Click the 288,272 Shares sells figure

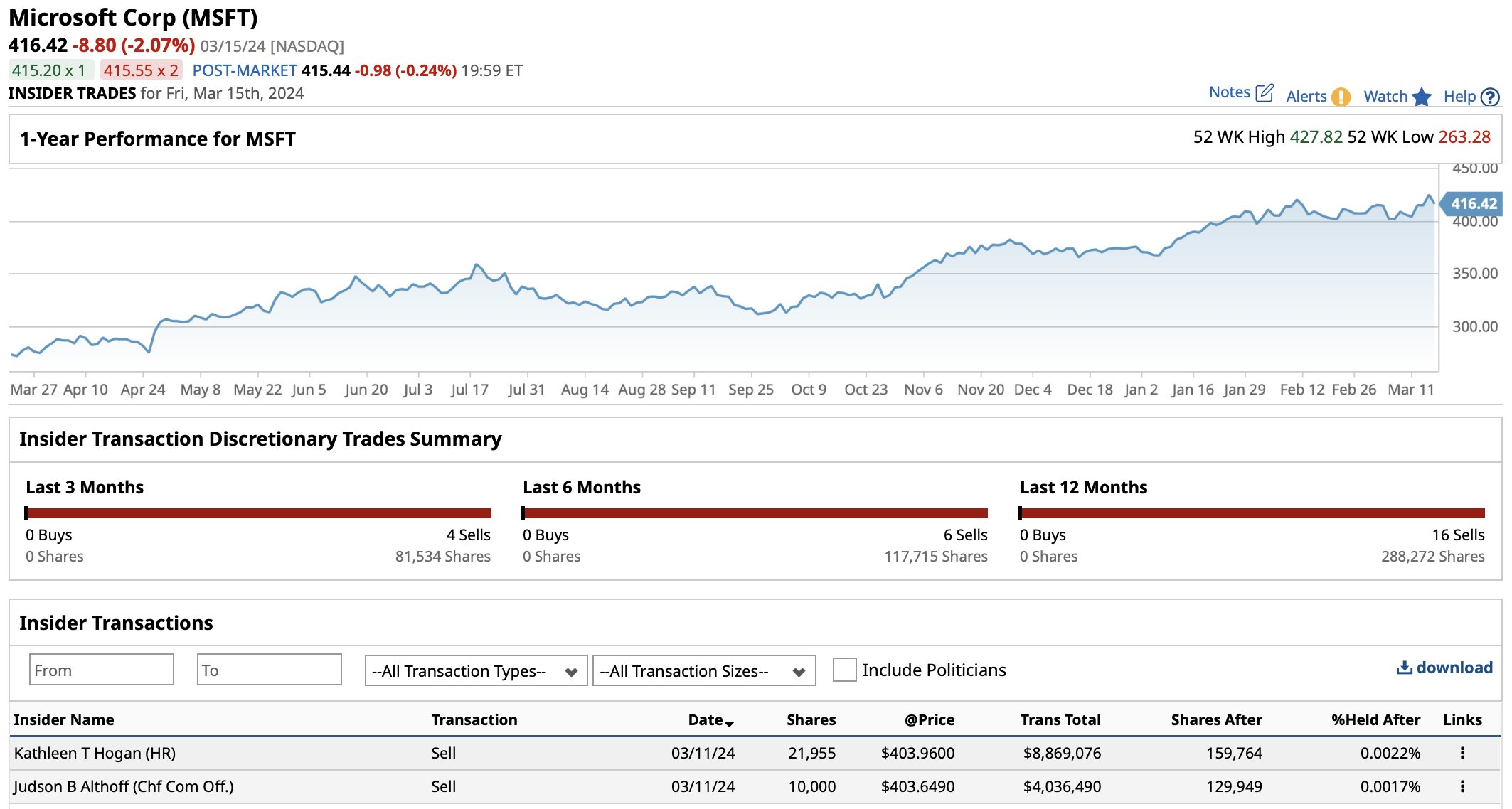1433,557
